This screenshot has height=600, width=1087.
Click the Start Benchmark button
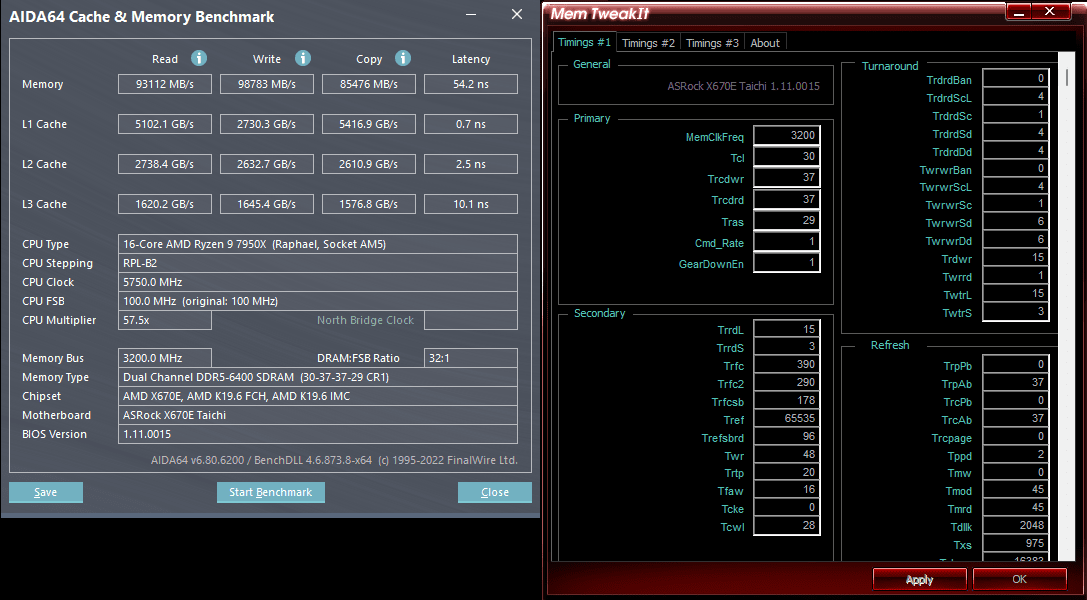270,492
